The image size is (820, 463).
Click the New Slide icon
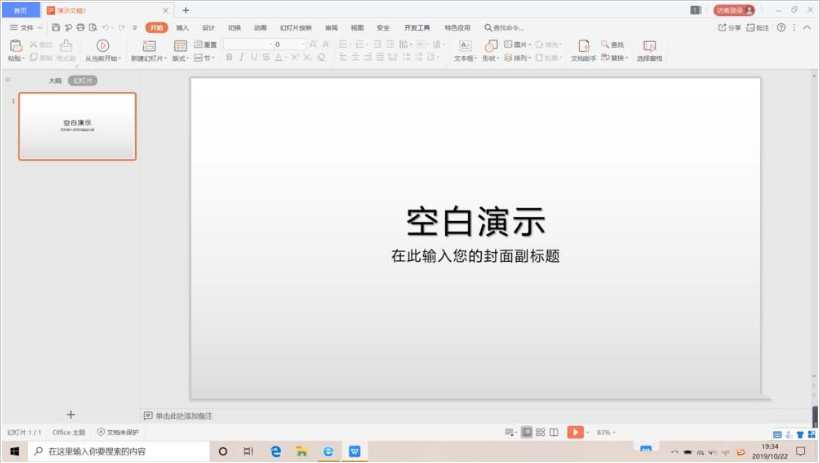coord(149,46)
